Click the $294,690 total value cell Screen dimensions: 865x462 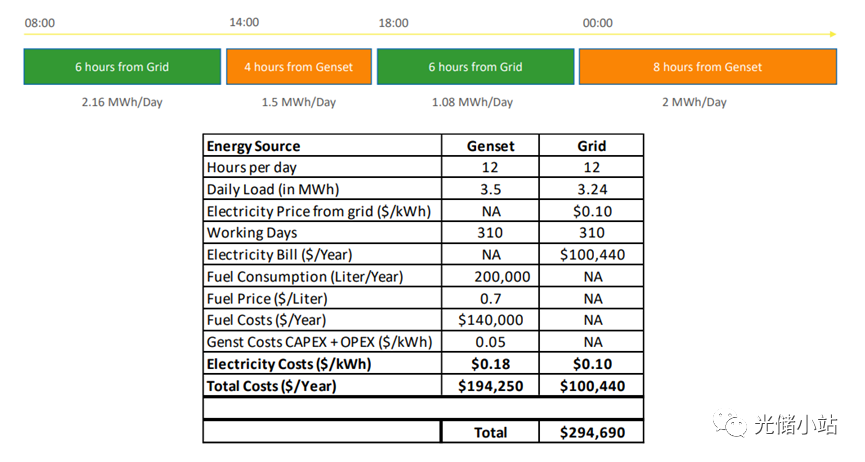click(592, 432)
